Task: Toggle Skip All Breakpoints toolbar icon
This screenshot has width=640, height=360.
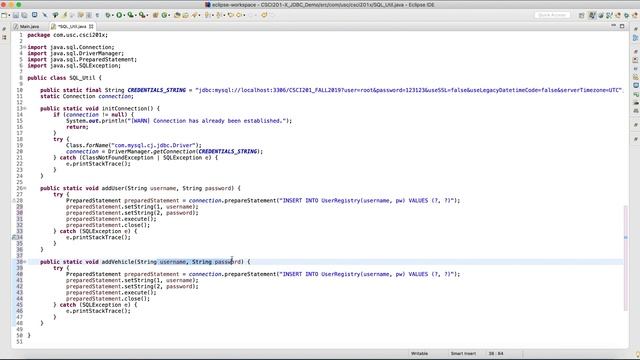Action: tap(45, 15)
